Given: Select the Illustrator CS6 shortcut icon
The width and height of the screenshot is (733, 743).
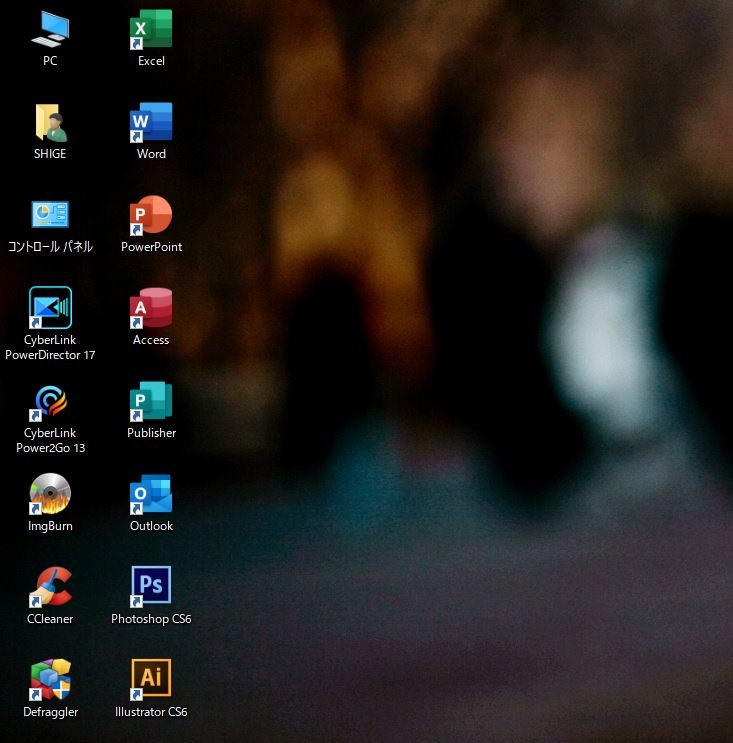Looking at the screenshot, I should point(151,680).
